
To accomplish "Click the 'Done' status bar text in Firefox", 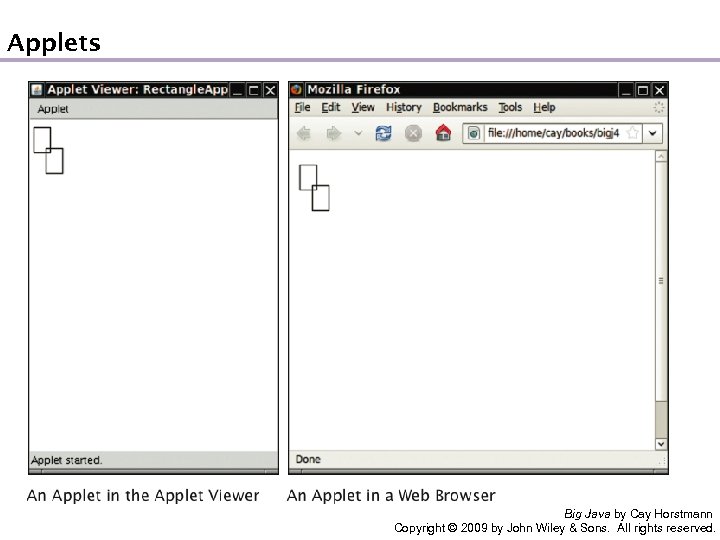I will tap(308, 459).
